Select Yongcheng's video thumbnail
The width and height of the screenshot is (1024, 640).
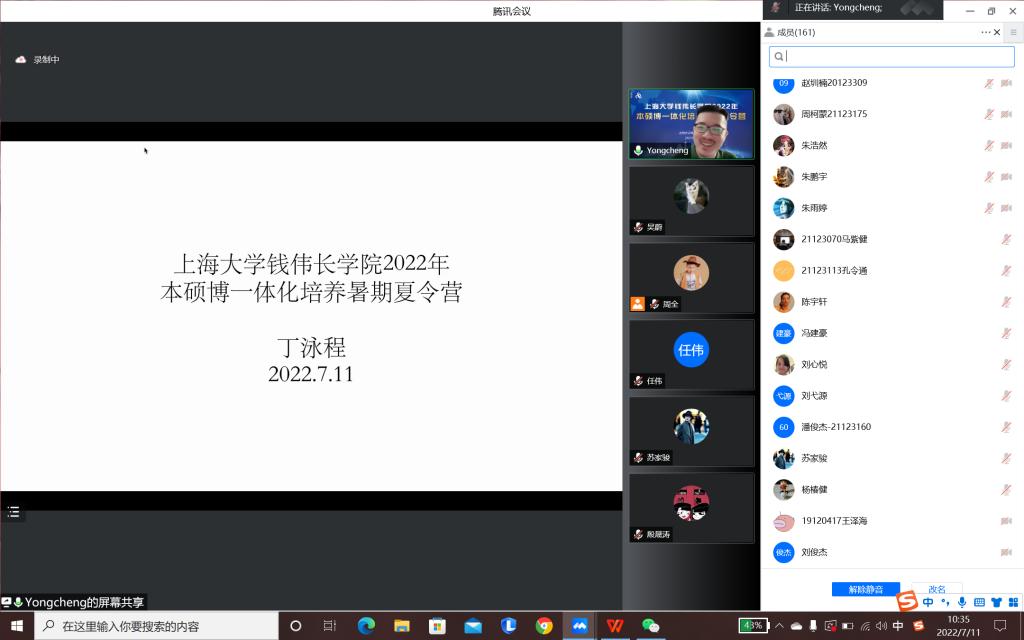click(691, 124)
